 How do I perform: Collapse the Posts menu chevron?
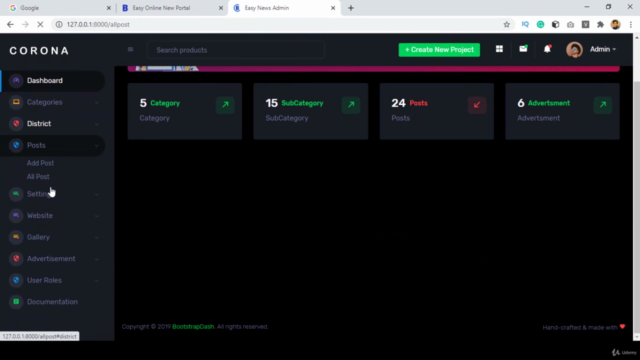97,146
